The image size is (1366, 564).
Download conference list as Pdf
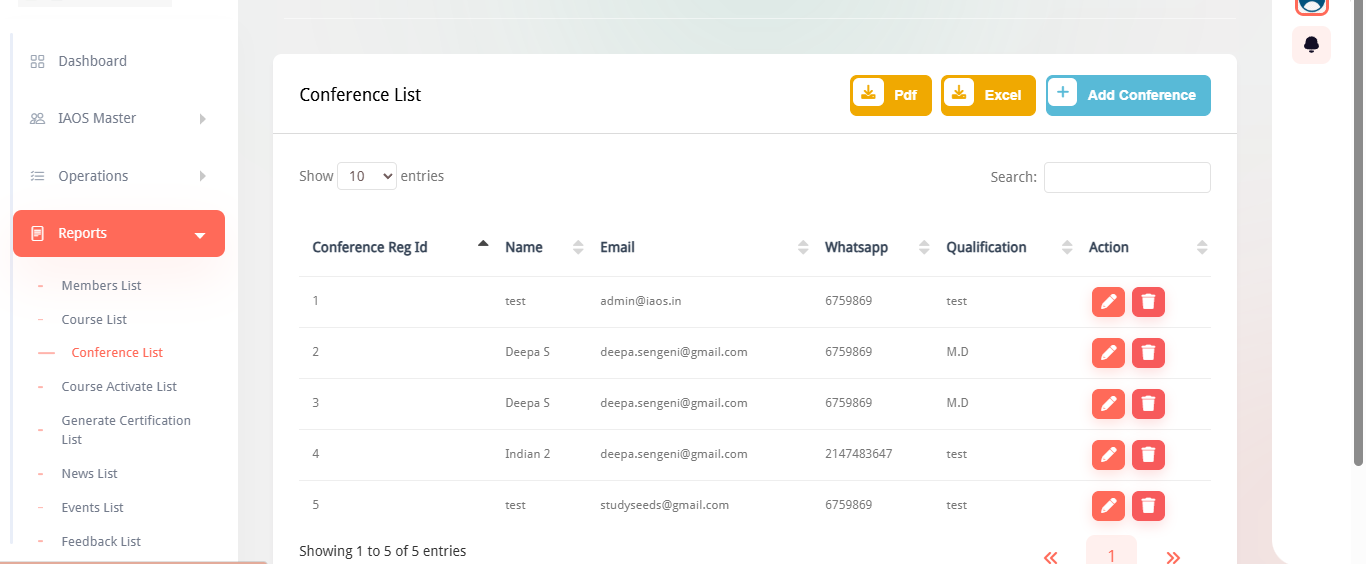[890, 95]
